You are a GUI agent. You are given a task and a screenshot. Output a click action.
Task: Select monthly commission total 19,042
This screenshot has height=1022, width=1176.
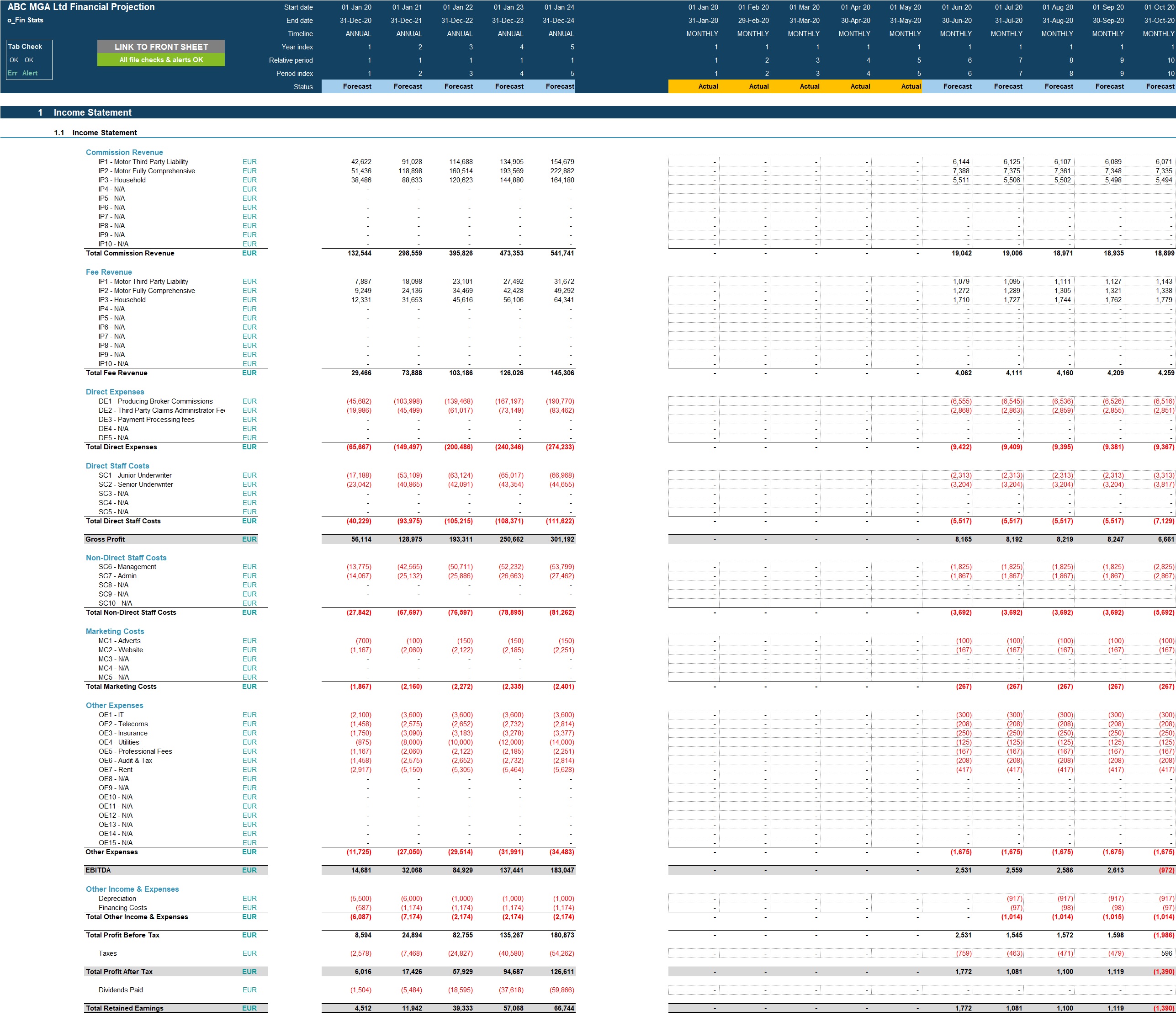[962, 253]
